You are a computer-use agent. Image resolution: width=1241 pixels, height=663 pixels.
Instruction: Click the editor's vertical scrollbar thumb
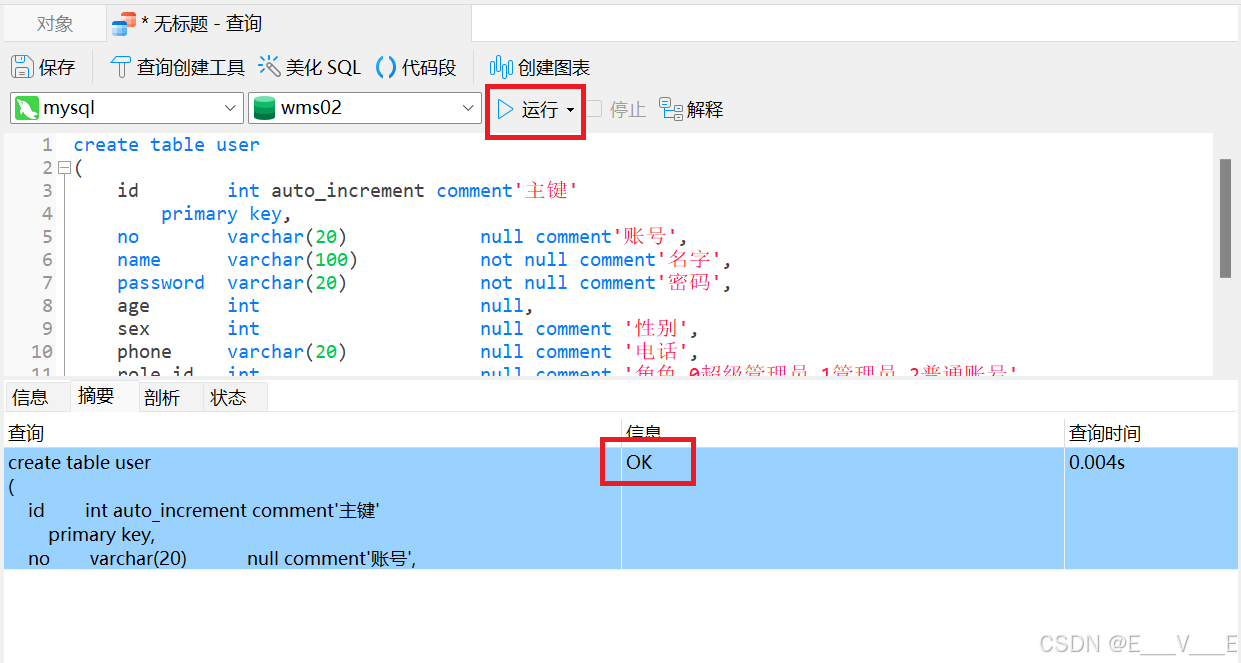[x=1225, y=218]
